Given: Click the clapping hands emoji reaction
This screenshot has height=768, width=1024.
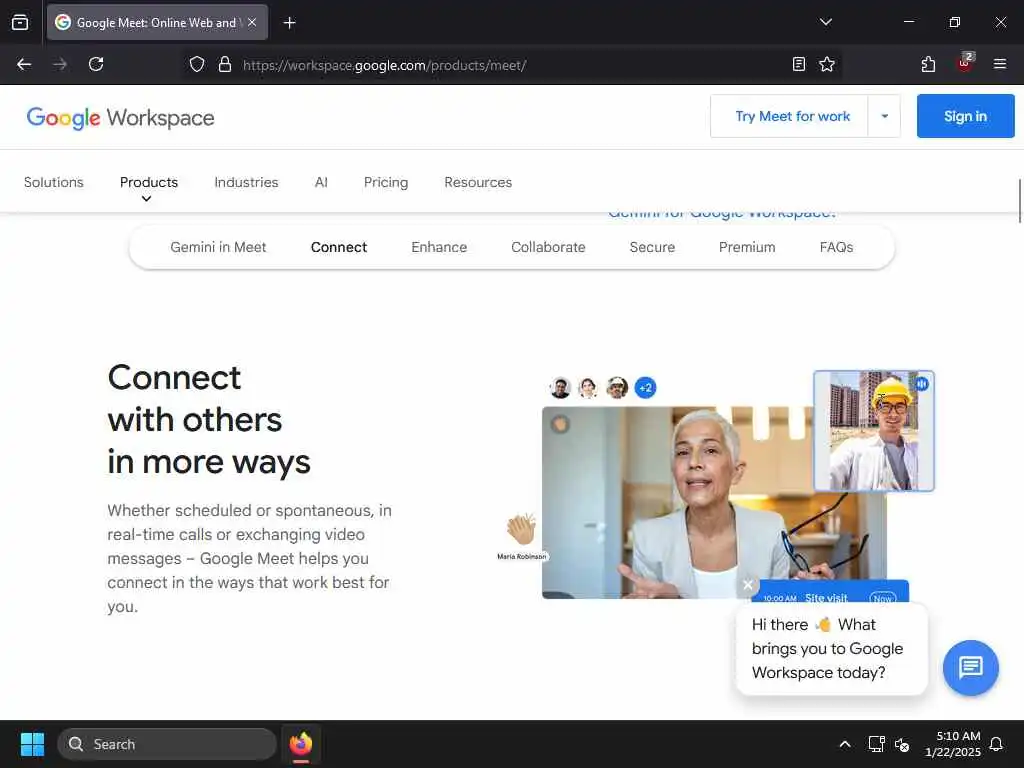Looking at the screenshot, I should (x=521, y=530).
